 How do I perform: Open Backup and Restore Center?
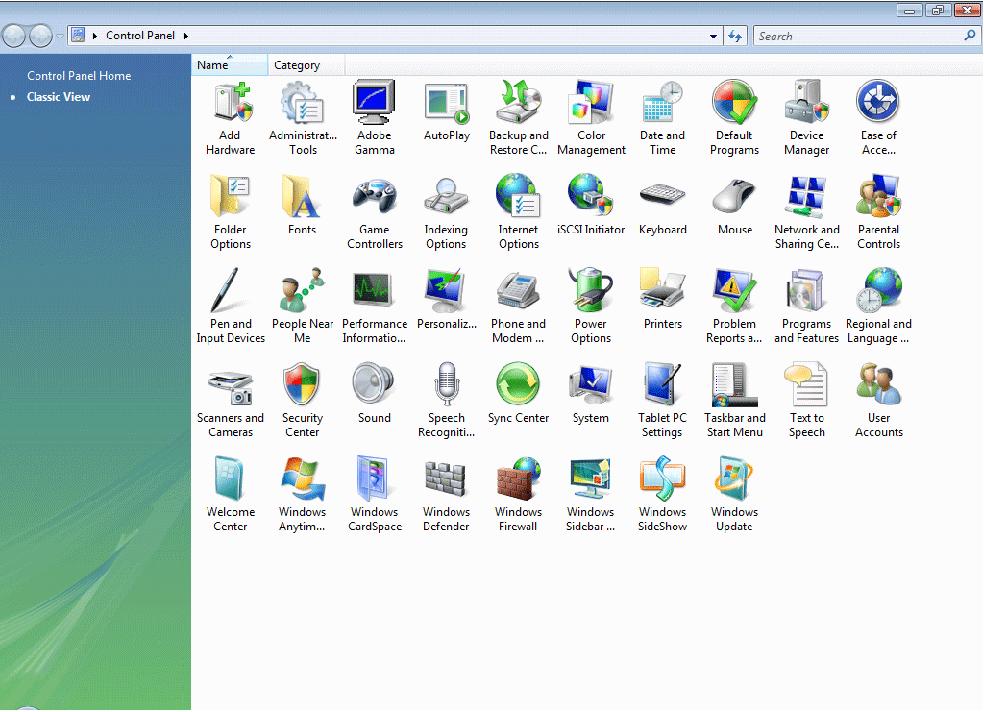(x=518, y=117)
